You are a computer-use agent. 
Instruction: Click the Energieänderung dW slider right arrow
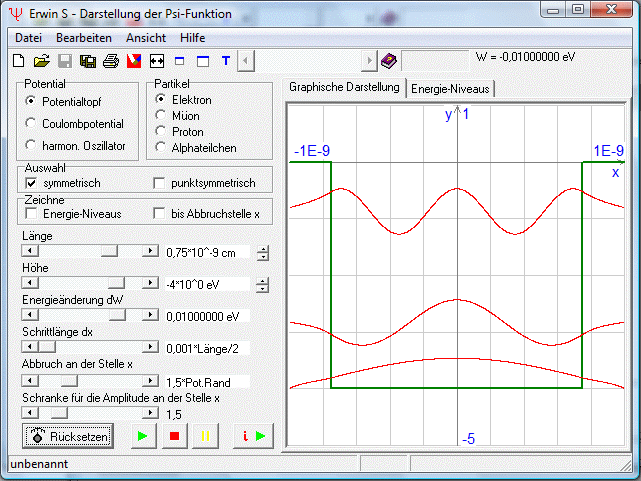pos(151,314)
